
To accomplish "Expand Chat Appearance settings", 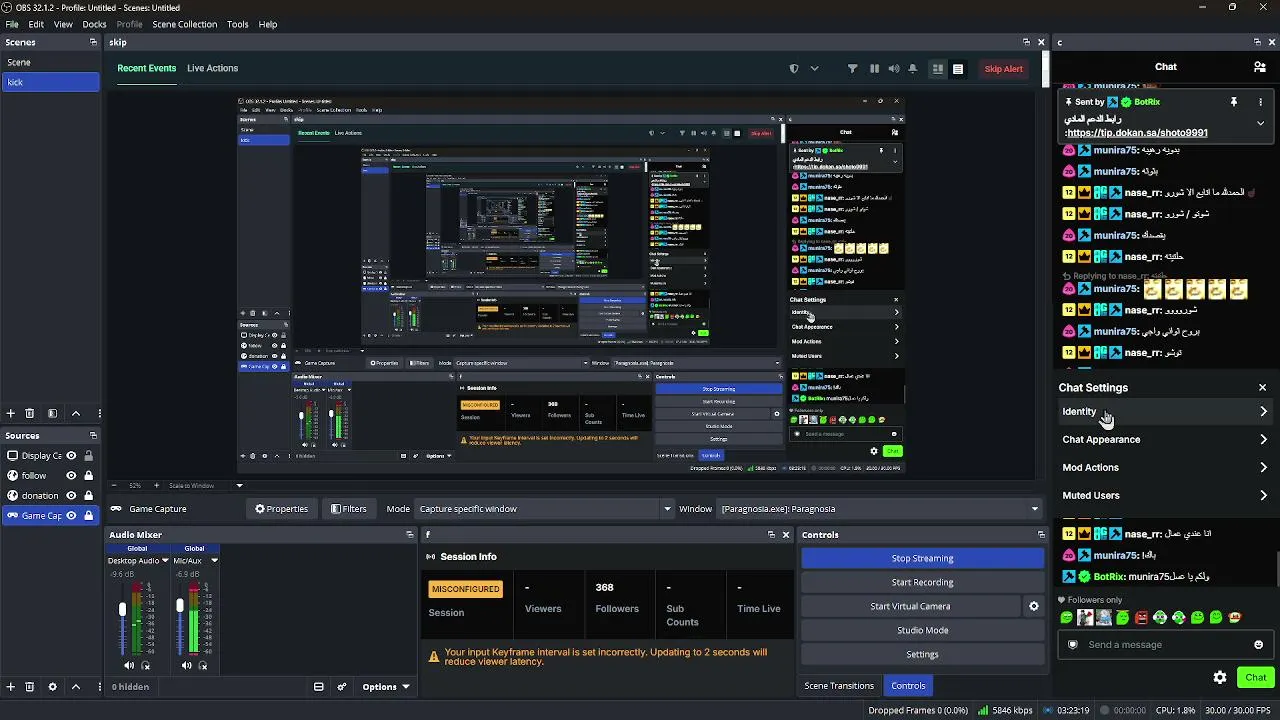I will point(1164,440).
